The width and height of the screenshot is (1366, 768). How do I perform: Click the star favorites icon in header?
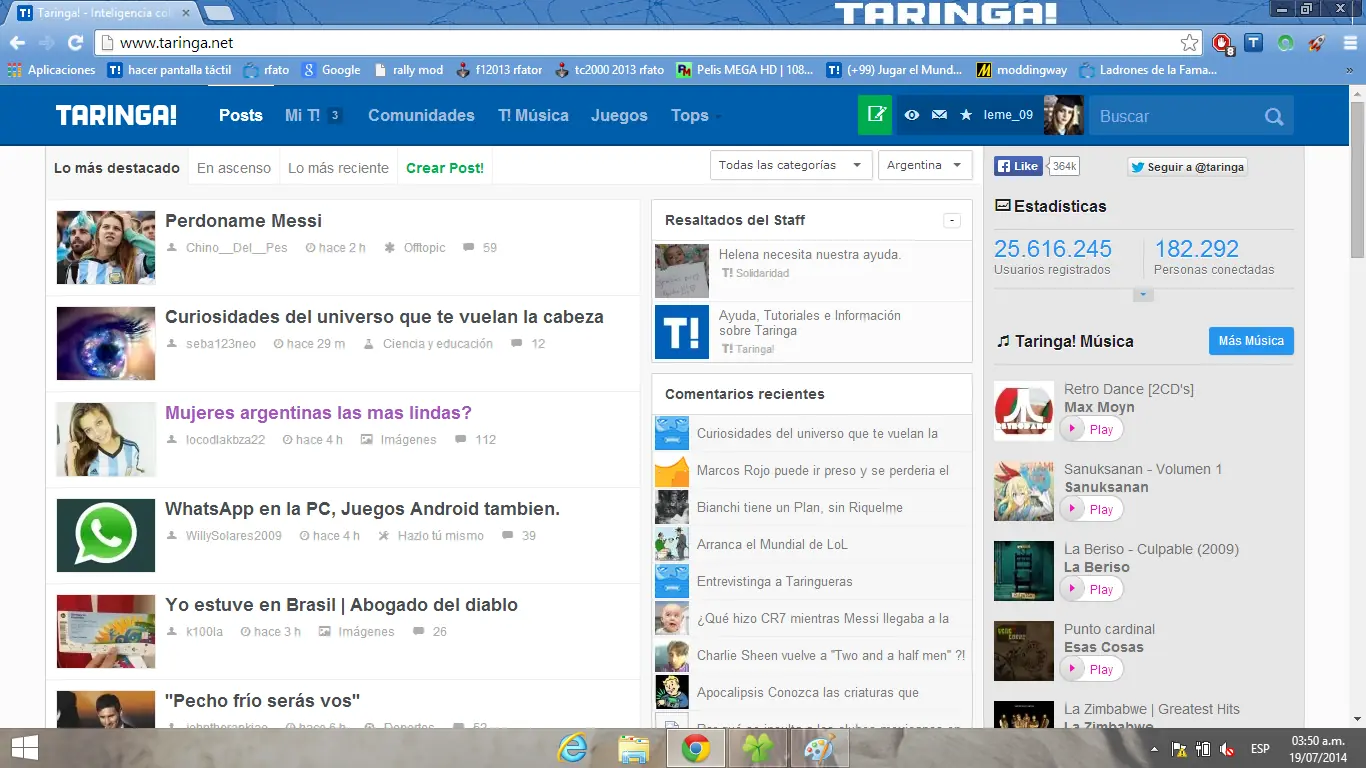click(x=966, y=115)
